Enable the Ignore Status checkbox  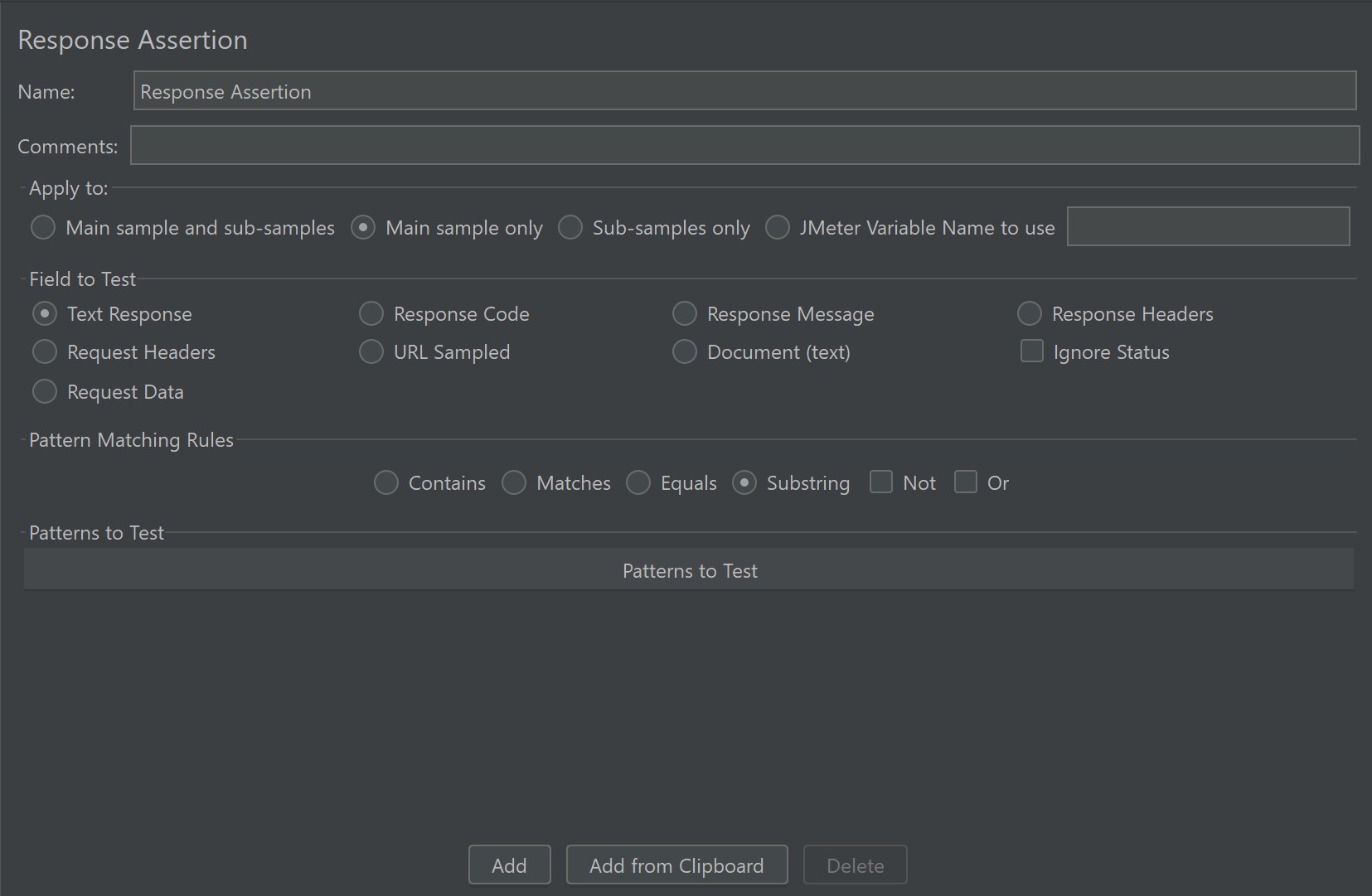pos(1032,351)
